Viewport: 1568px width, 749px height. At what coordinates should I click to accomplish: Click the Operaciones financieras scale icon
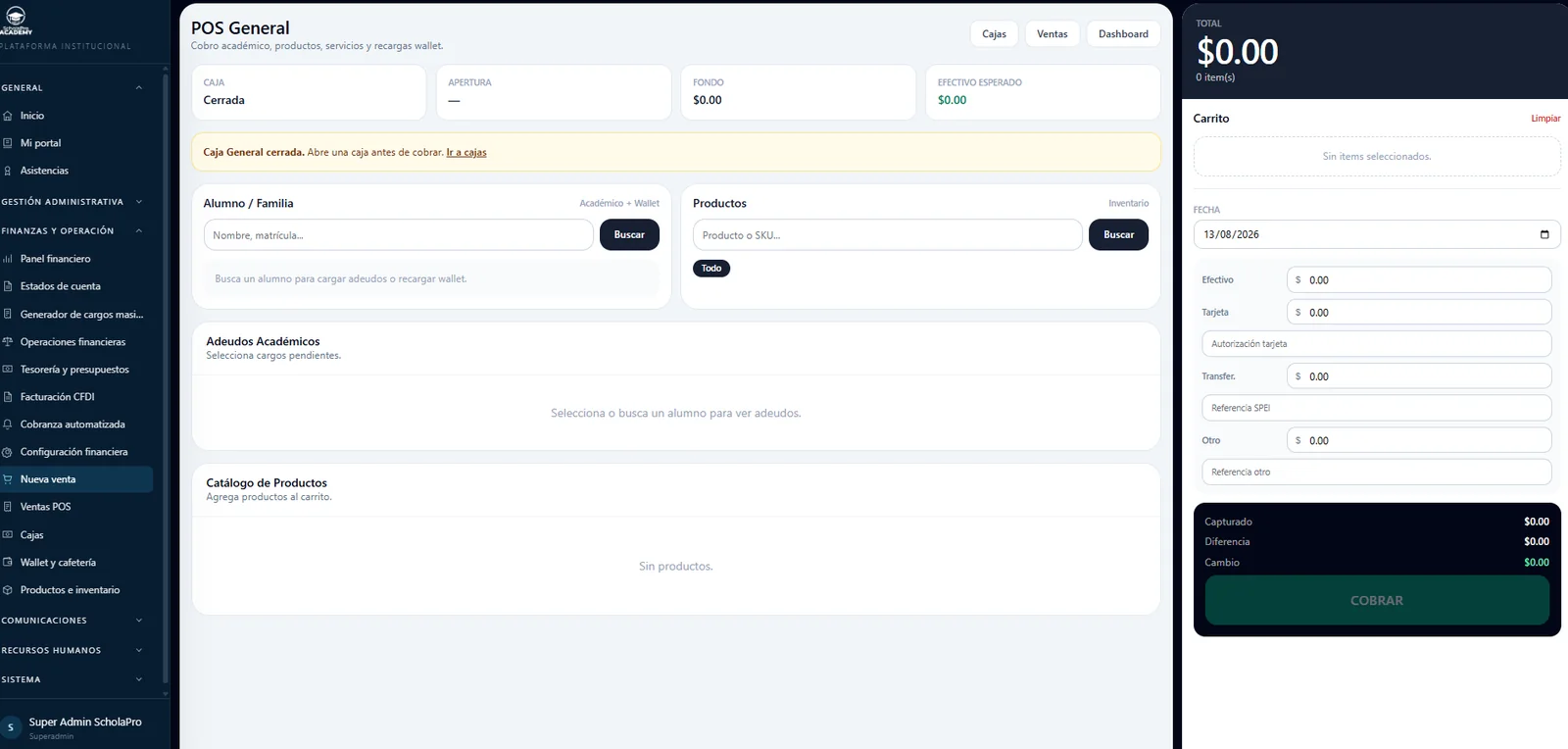point(8,342)
